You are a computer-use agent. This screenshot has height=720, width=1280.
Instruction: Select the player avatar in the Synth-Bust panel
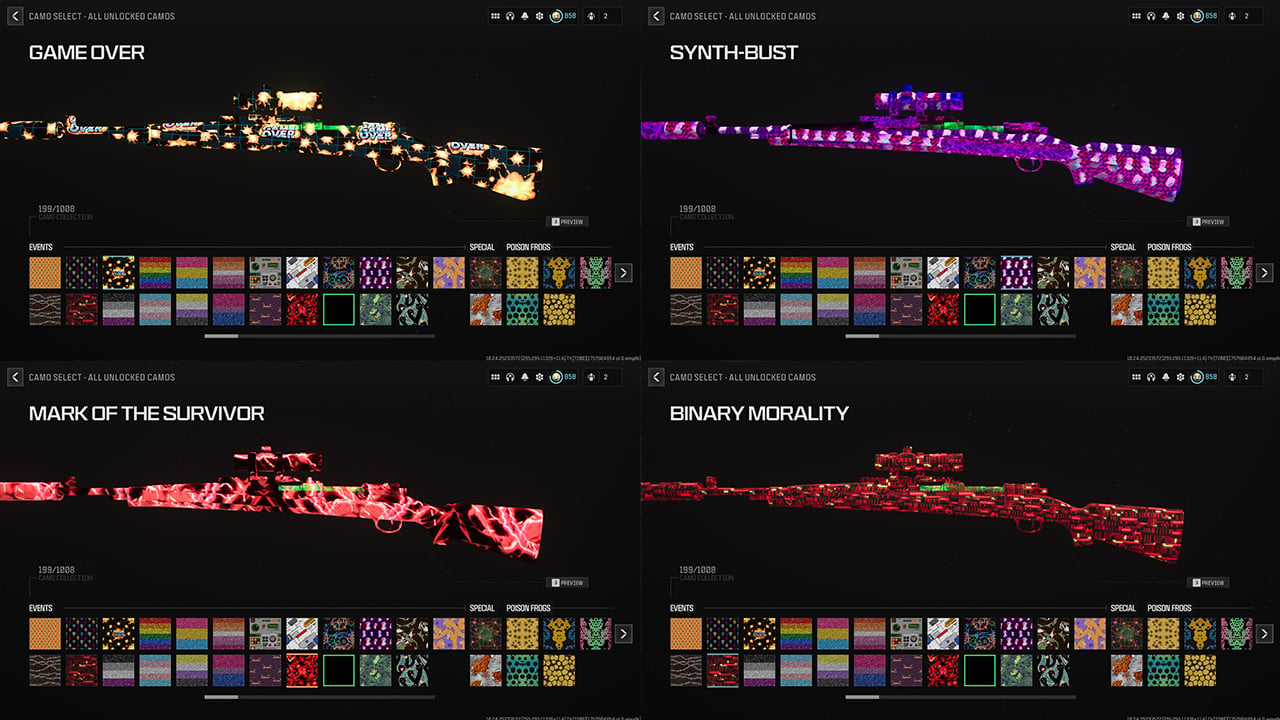click(x=1198, y=16)
